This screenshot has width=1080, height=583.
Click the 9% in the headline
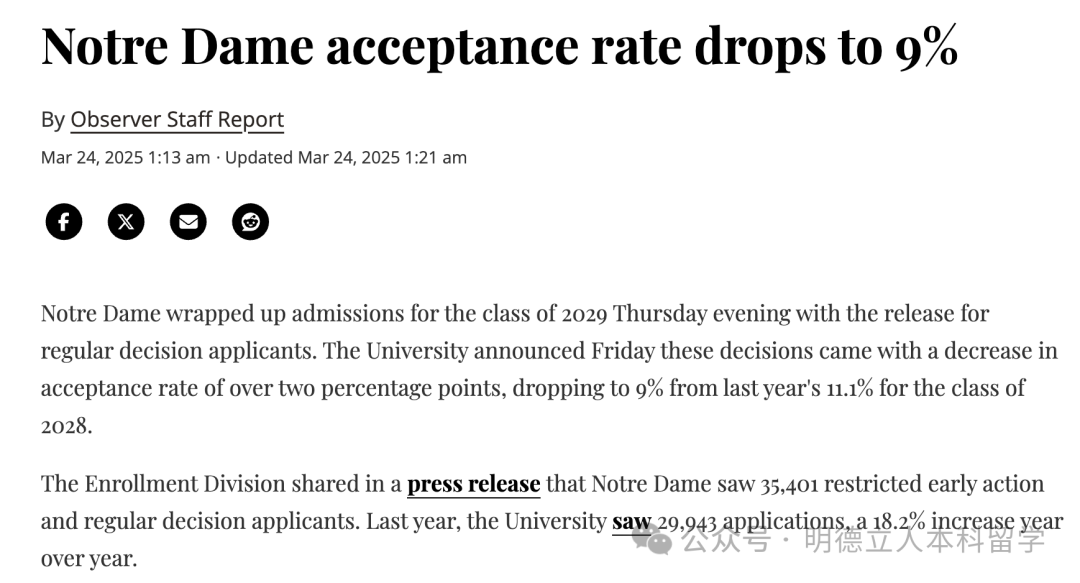926,47
